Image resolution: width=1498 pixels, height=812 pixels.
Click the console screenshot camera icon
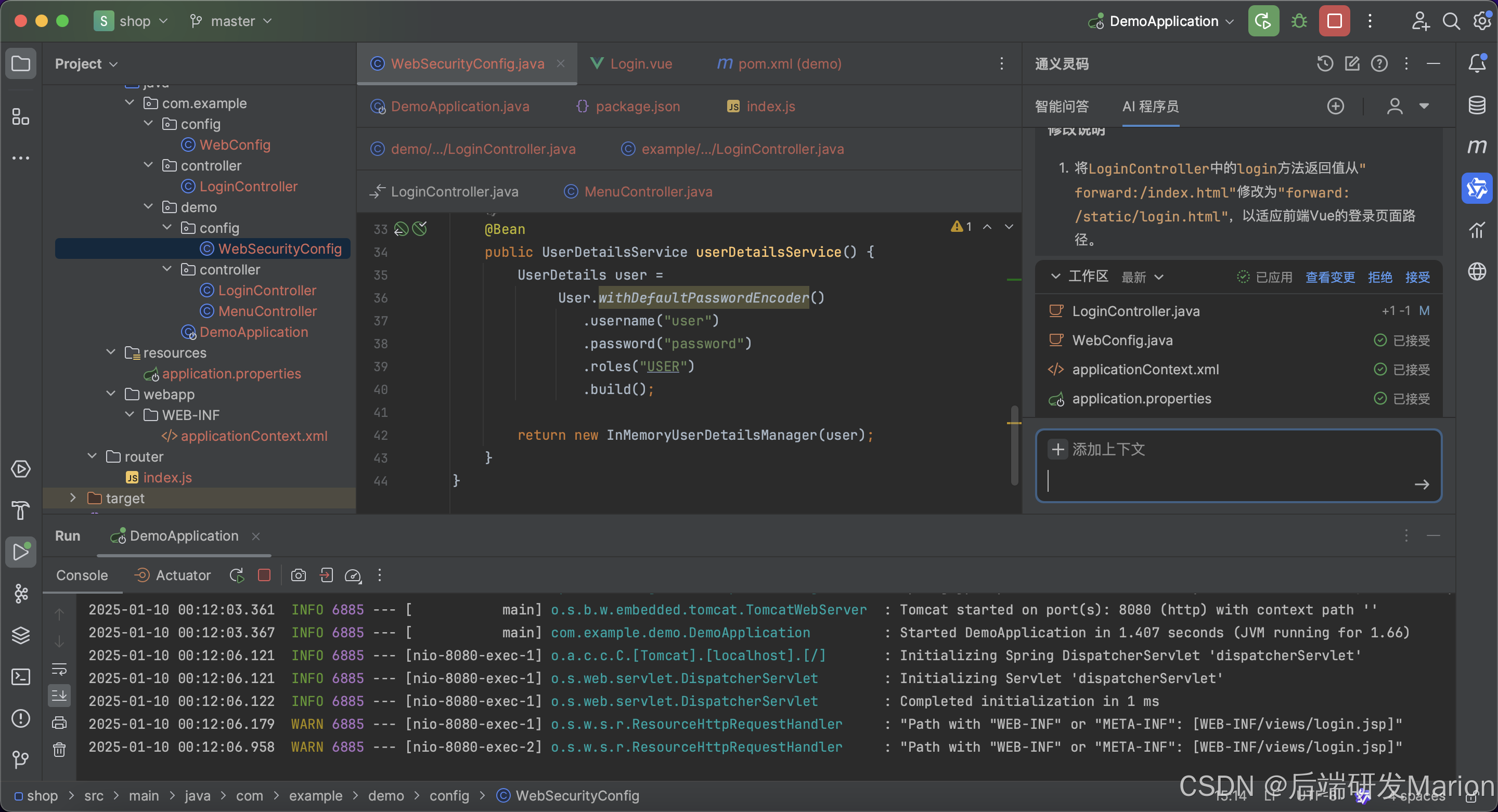(299, 575)
